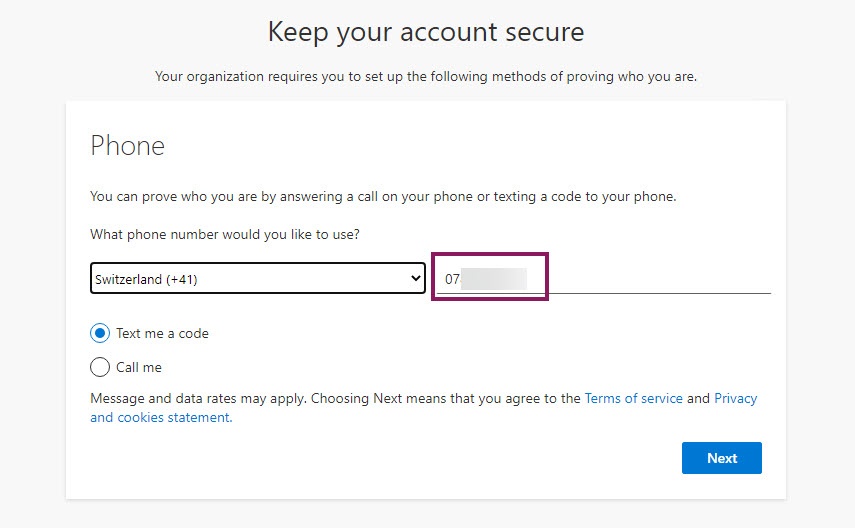Viewport: 855px width, 528px height.
Task: Open the Switzerland (+41) country dropdown
Action: pyautogui.click(x=258, y=279)
